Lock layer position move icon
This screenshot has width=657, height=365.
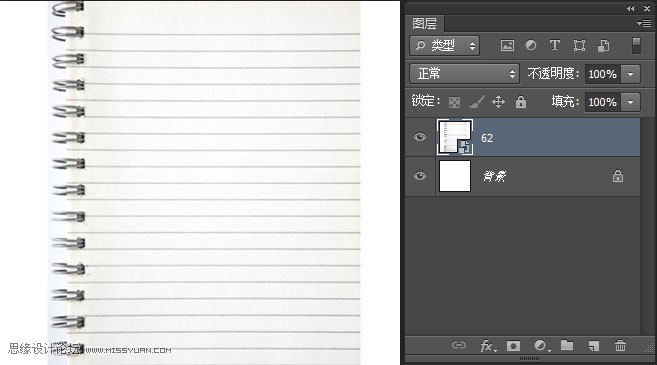(x=498, y=102)
